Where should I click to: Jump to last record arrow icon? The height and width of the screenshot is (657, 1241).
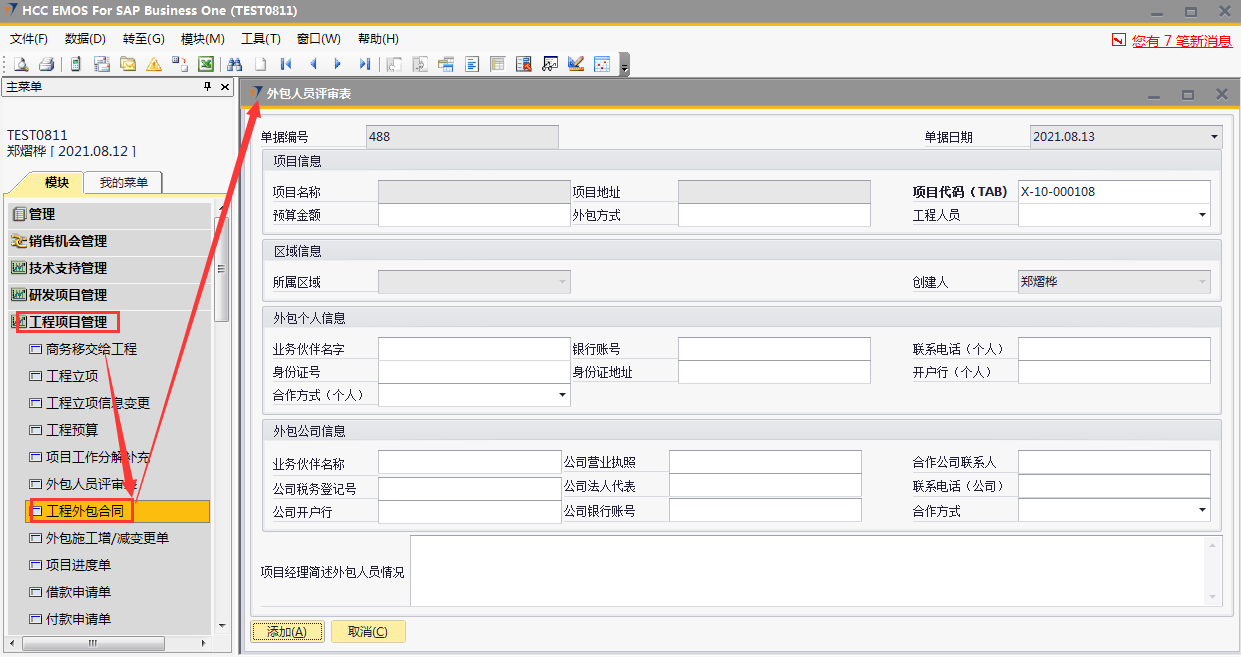364,64
